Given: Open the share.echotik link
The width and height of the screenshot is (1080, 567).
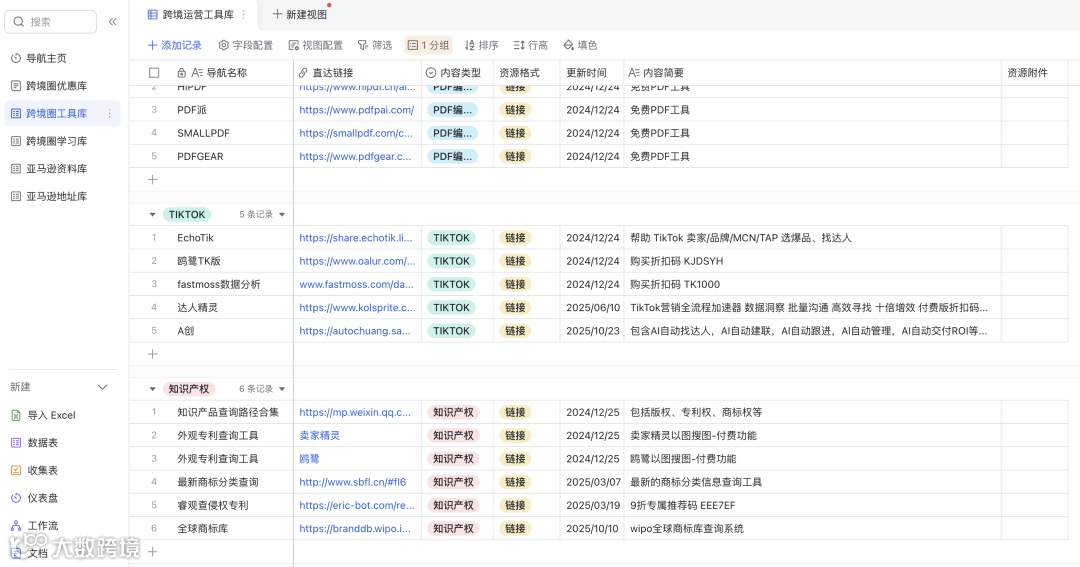Looking at the screenshot, I should coord(355,238).
